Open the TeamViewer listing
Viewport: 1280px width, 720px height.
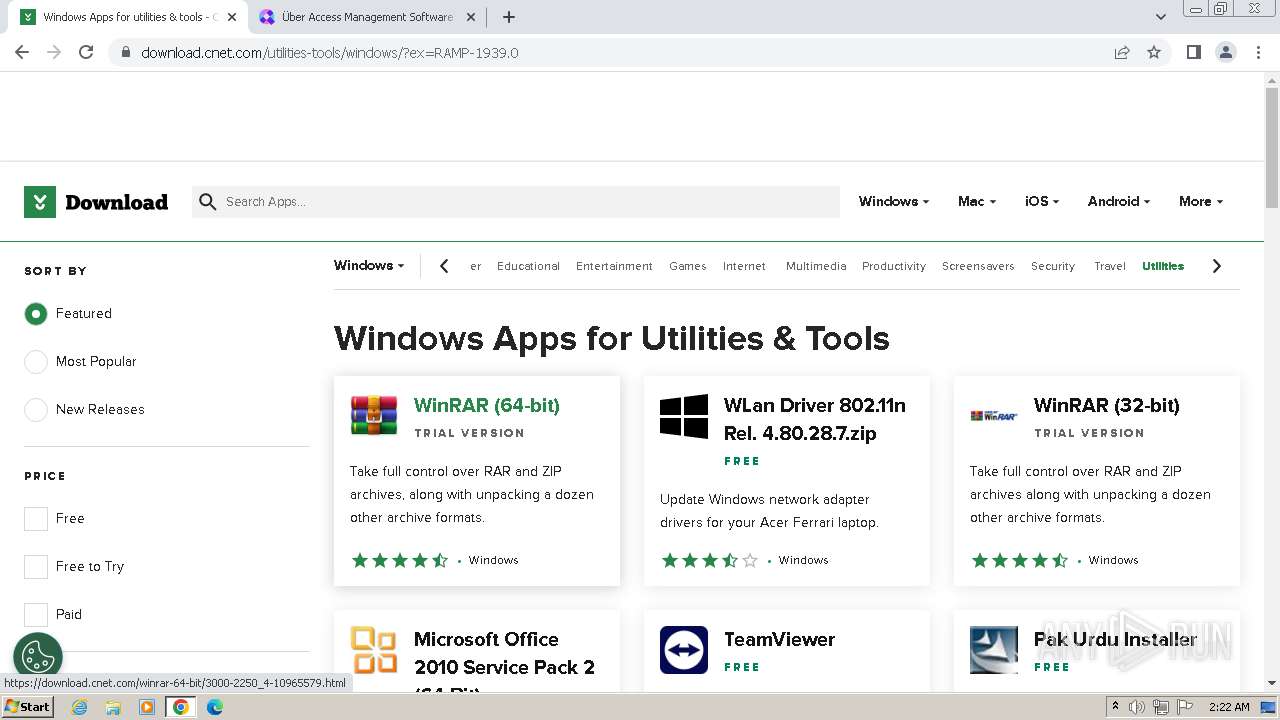779,639
